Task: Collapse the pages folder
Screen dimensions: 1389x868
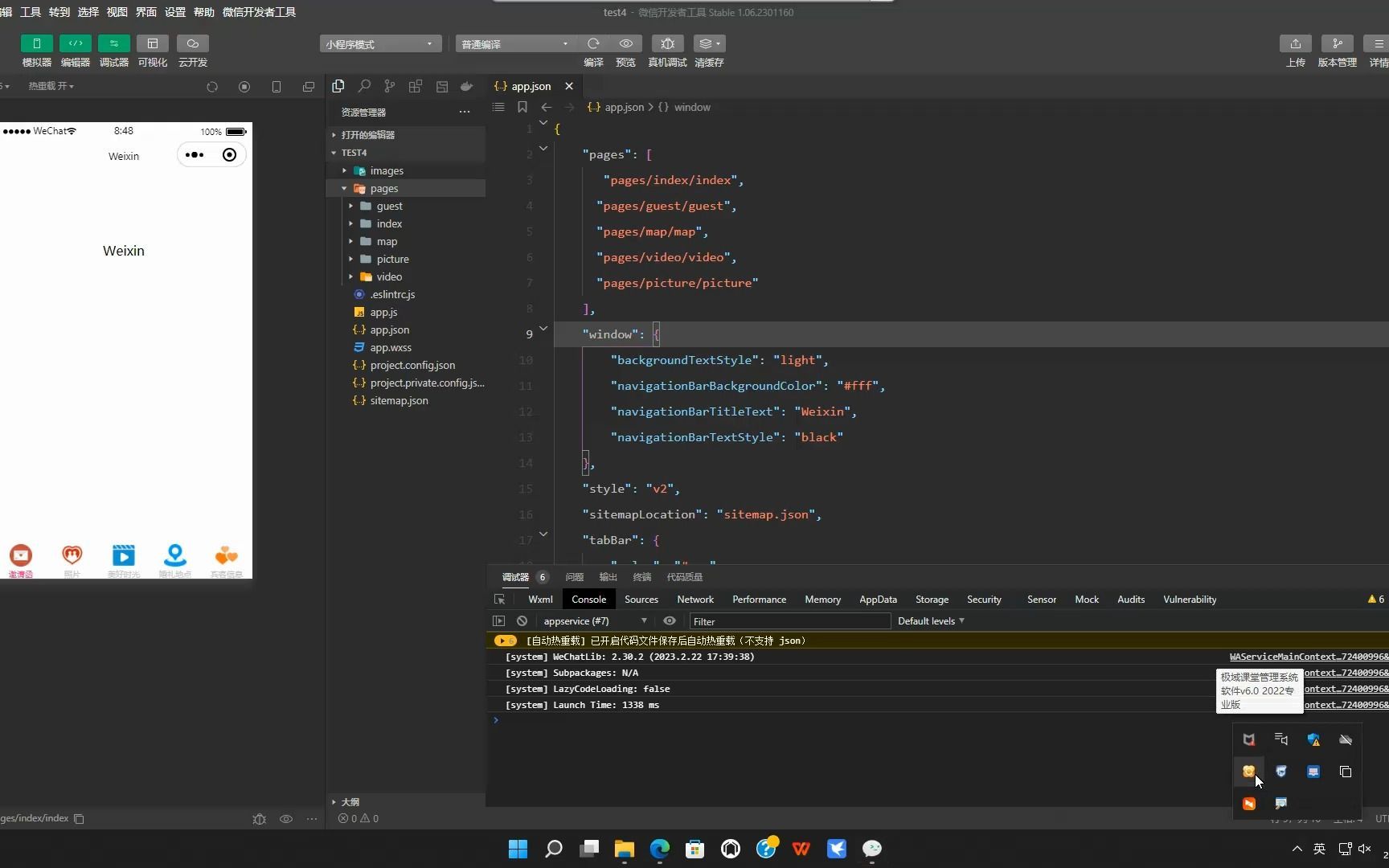Action: 405,188
